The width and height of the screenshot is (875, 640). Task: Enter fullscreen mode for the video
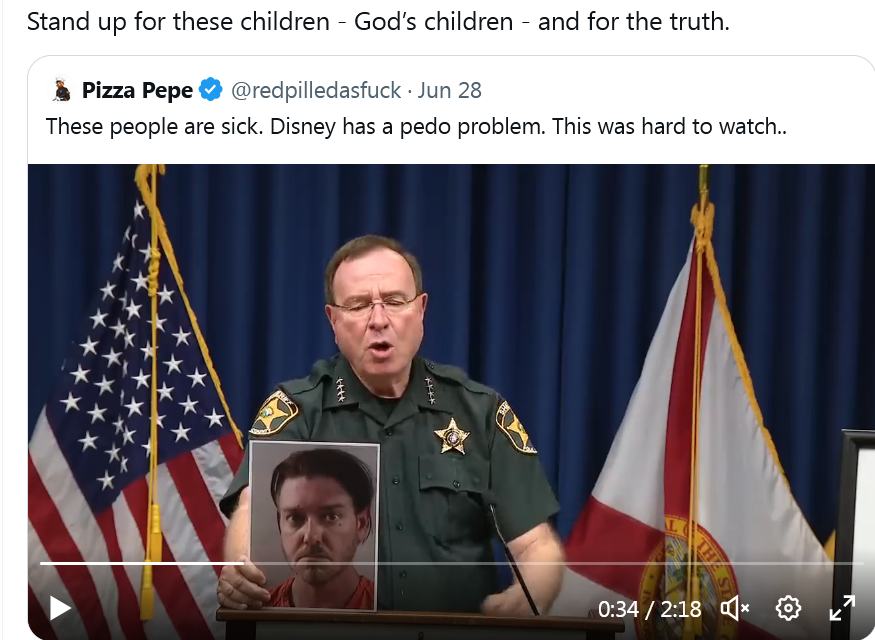pos(842,608)
